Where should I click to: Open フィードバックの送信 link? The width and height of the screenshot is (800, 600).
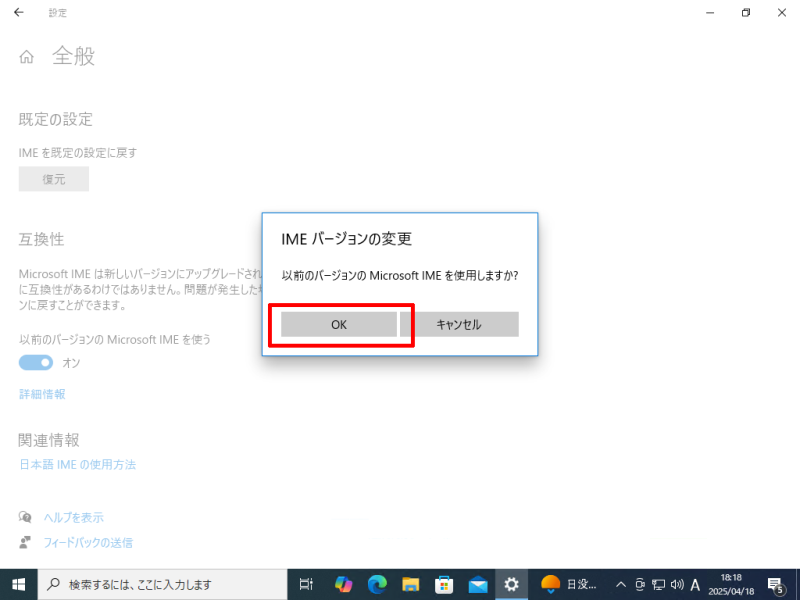(x=88, y=542)
